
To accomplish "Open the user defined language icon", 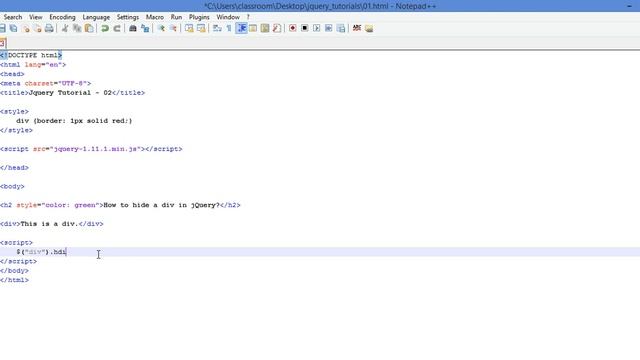I will (253, 28).
